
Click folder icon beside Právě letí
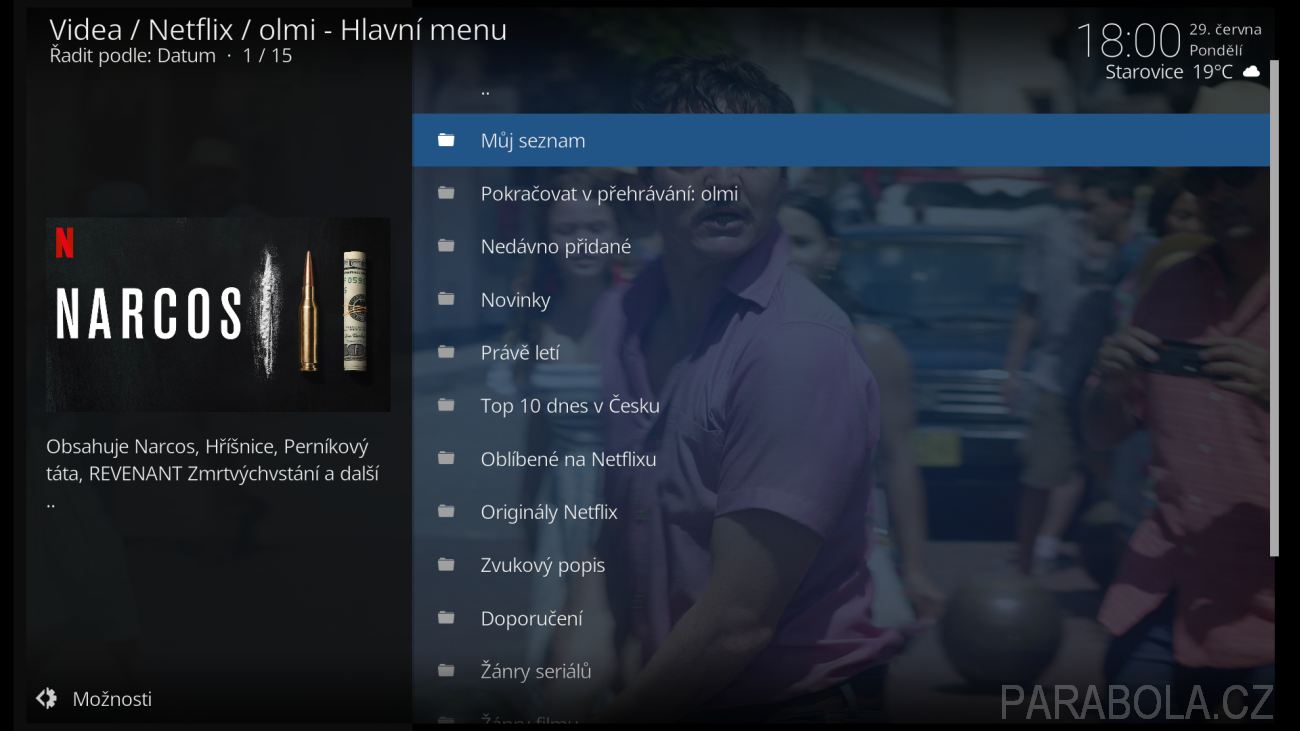446,352
